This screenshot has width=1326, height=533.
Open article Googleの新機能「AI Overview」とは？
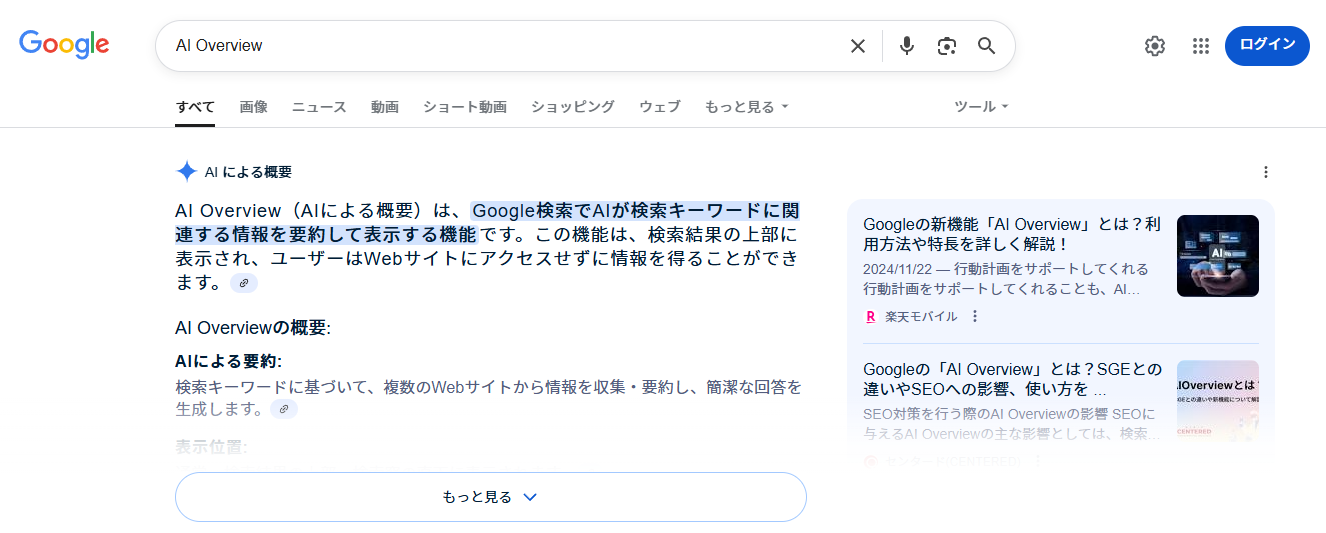click(x=1012, y=234)
